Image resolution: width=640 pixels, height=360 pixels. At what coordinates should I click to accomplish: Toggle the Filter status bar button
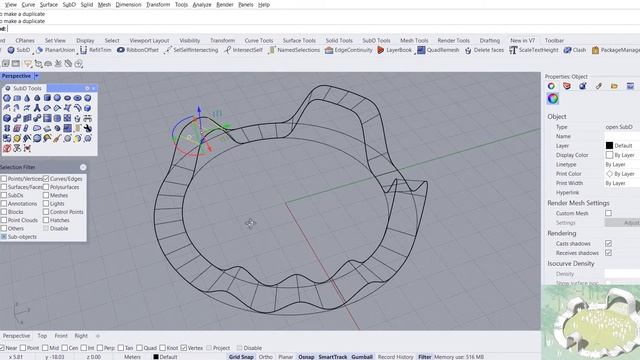(x=424, y=357)
